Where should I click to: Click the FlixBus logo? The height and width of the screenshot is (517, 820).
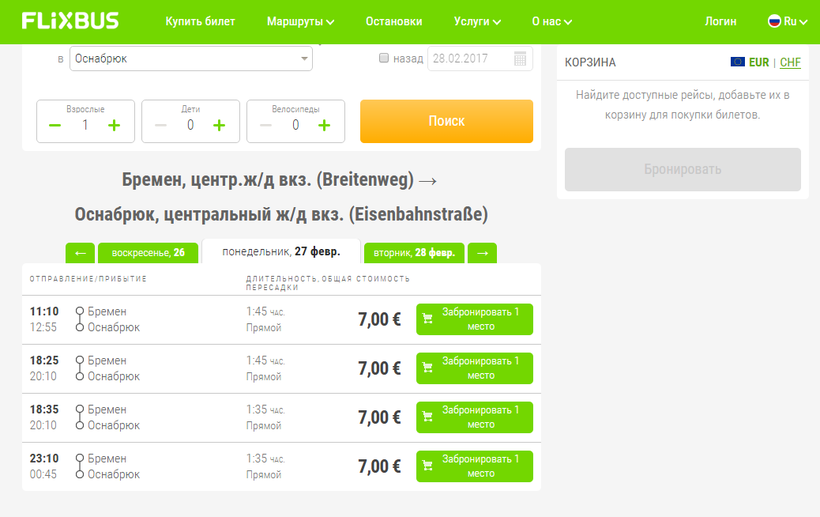(70, 21)
